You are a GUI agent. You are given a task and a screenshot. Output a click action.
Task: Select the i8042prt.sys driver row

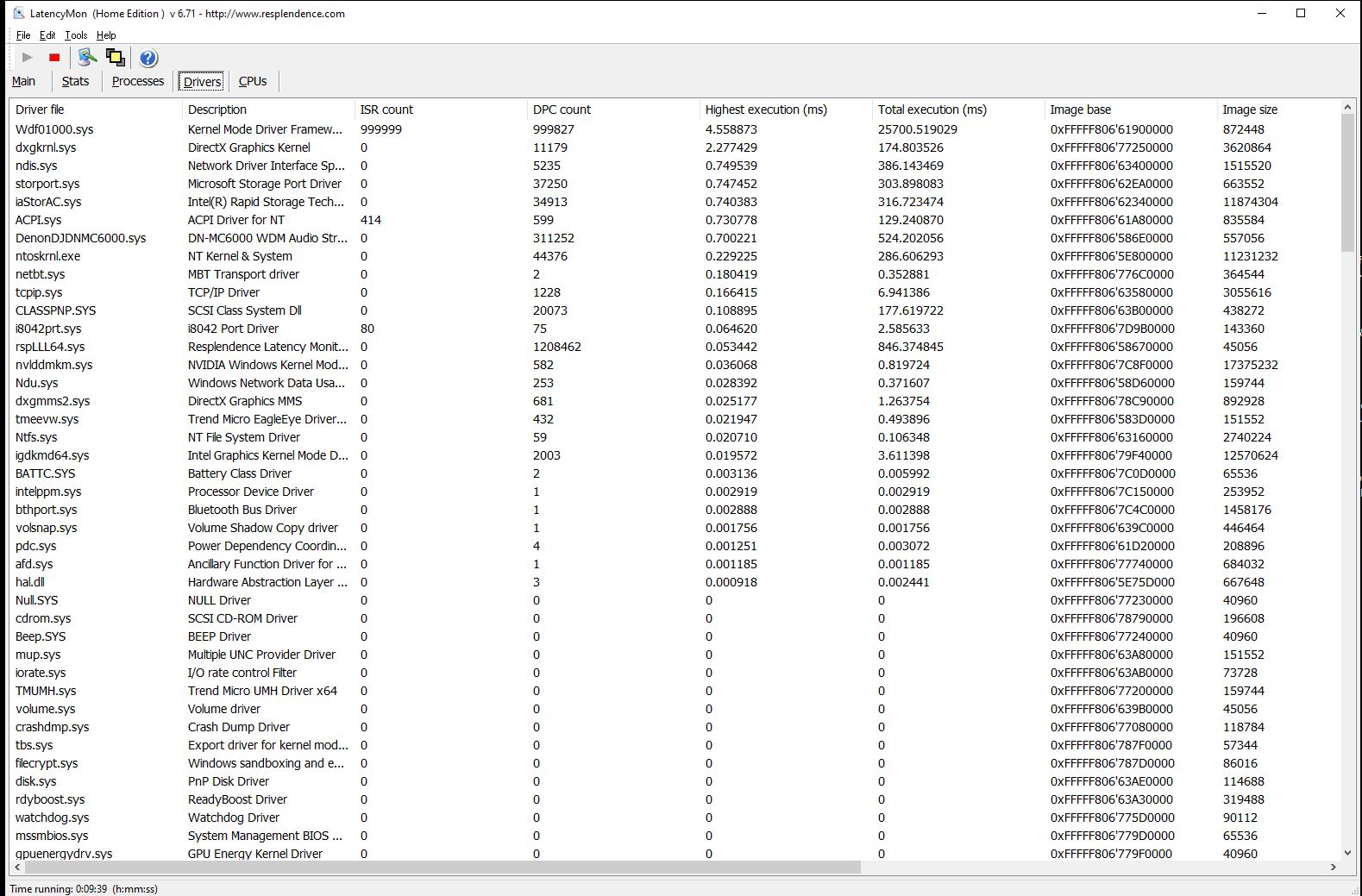pyautogui.click(x=675, y=329)
